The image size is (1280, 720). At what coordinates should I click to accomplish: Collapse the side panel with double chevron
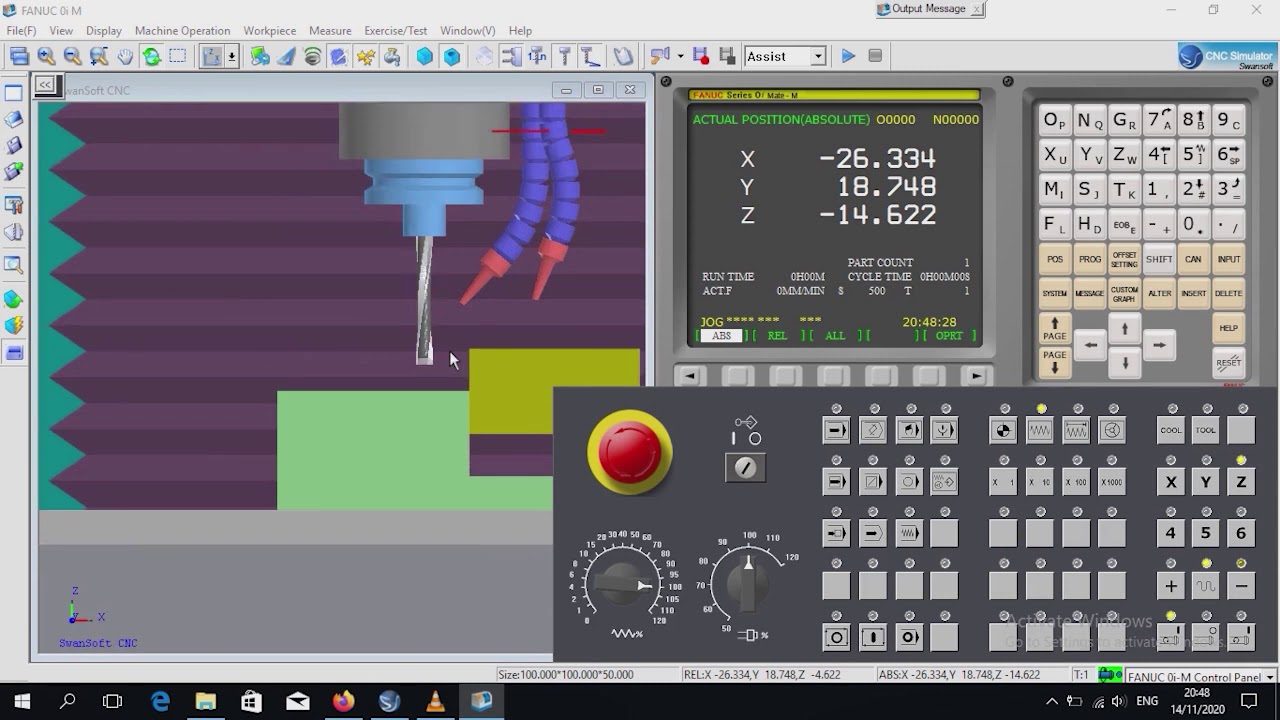(x=45, y=86)
